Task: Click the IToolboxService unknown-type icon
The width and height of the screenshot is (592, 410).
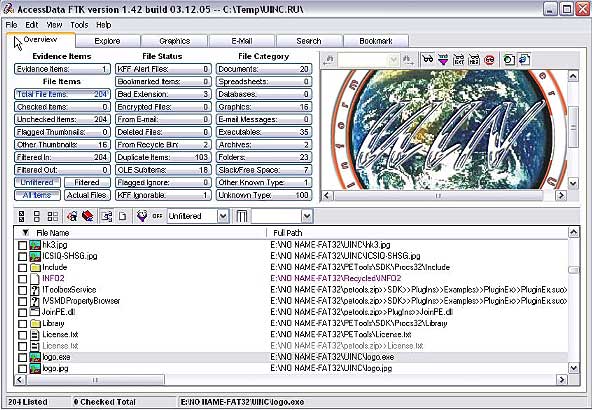Action: (35, 290)
